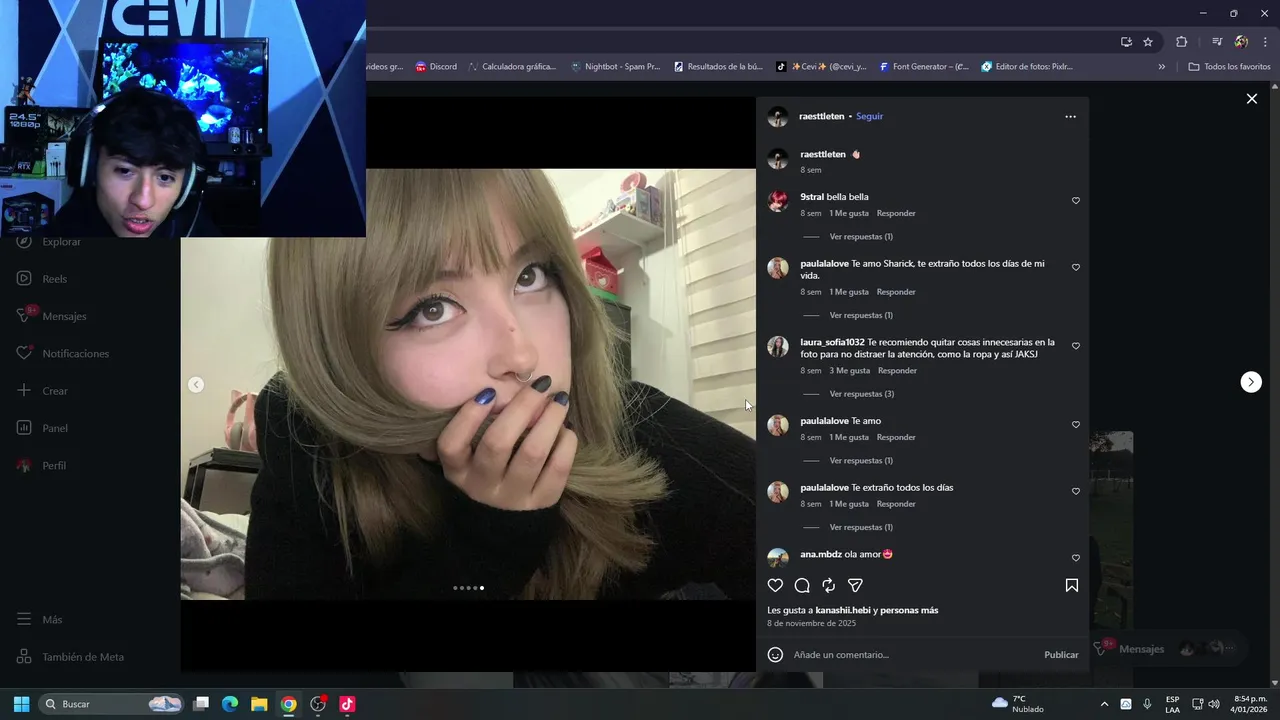Open the three-dot post options menu

[1070, 117]
